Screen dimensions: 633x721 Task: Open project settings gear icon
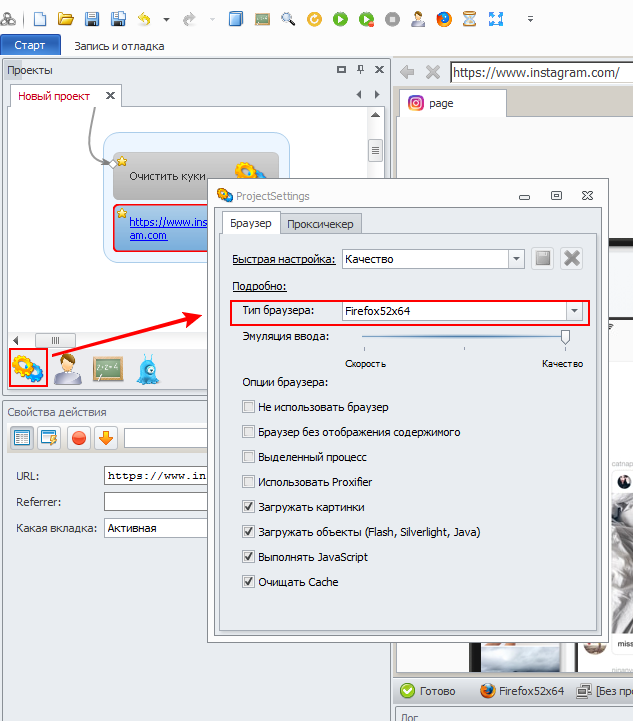tap(28, 368)
